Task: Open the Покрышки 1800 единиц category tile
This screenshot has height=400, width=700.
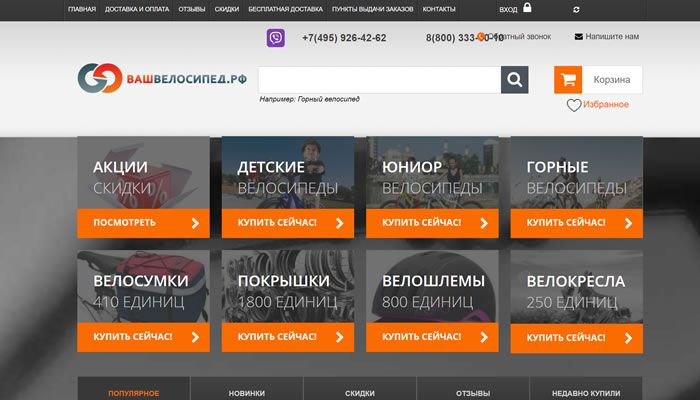Action: click(x=288, y=301)
